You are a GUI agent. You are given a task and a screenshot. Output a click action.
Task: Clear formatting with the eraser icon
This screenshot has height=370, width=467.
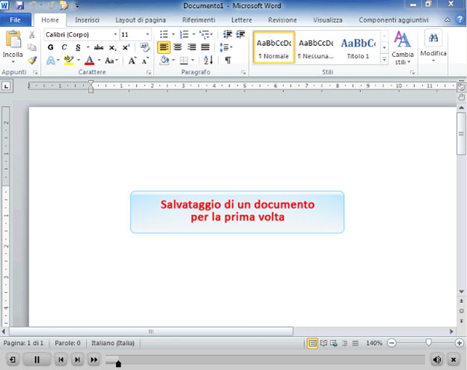[145, 47]
